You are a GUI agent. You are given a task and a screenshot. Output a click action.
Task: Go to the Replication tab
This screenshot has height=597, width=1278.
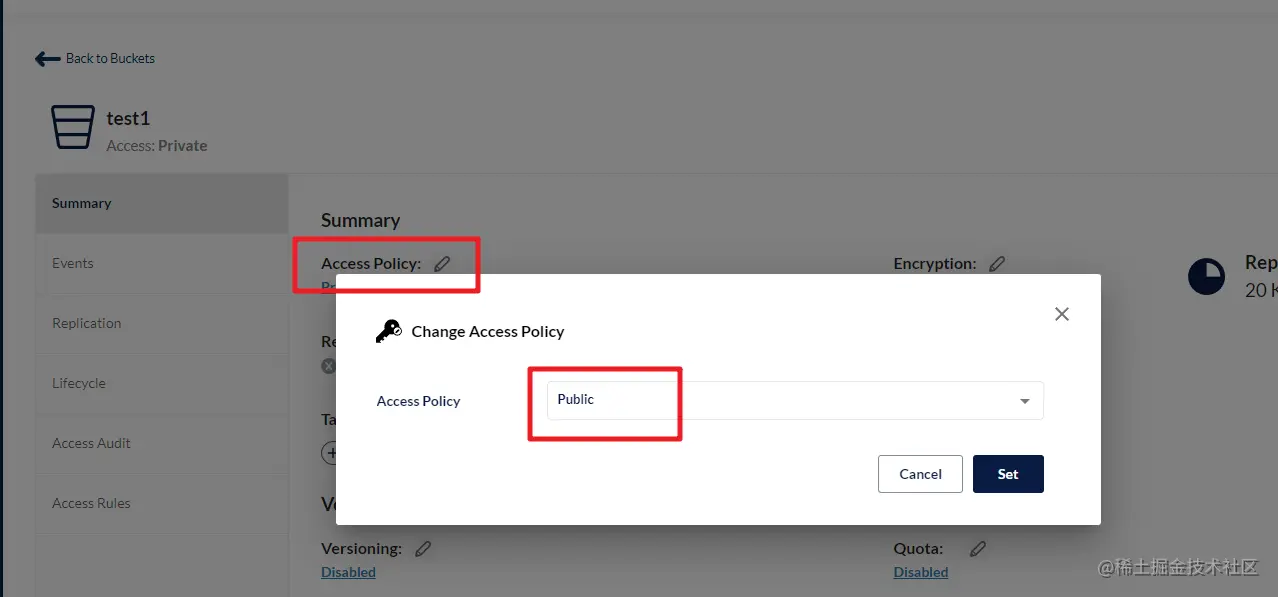click(x=87, y=323)
